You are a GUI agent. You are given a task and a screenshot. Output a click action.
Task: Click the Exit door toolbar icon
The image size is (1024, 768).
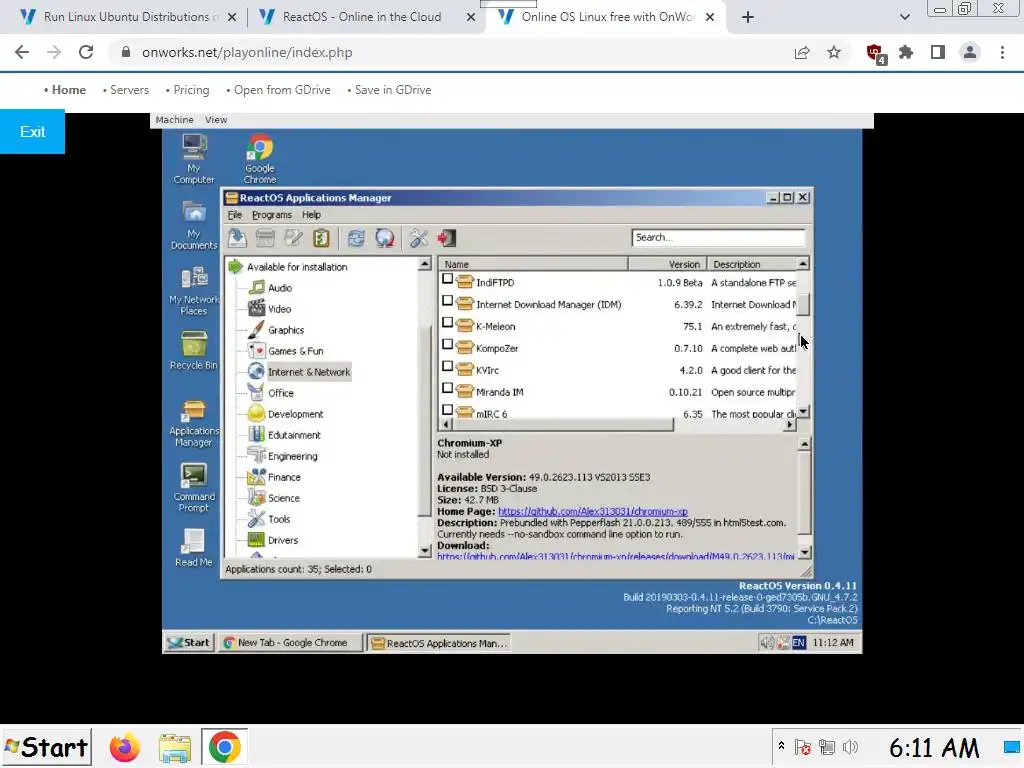point(447,238)
